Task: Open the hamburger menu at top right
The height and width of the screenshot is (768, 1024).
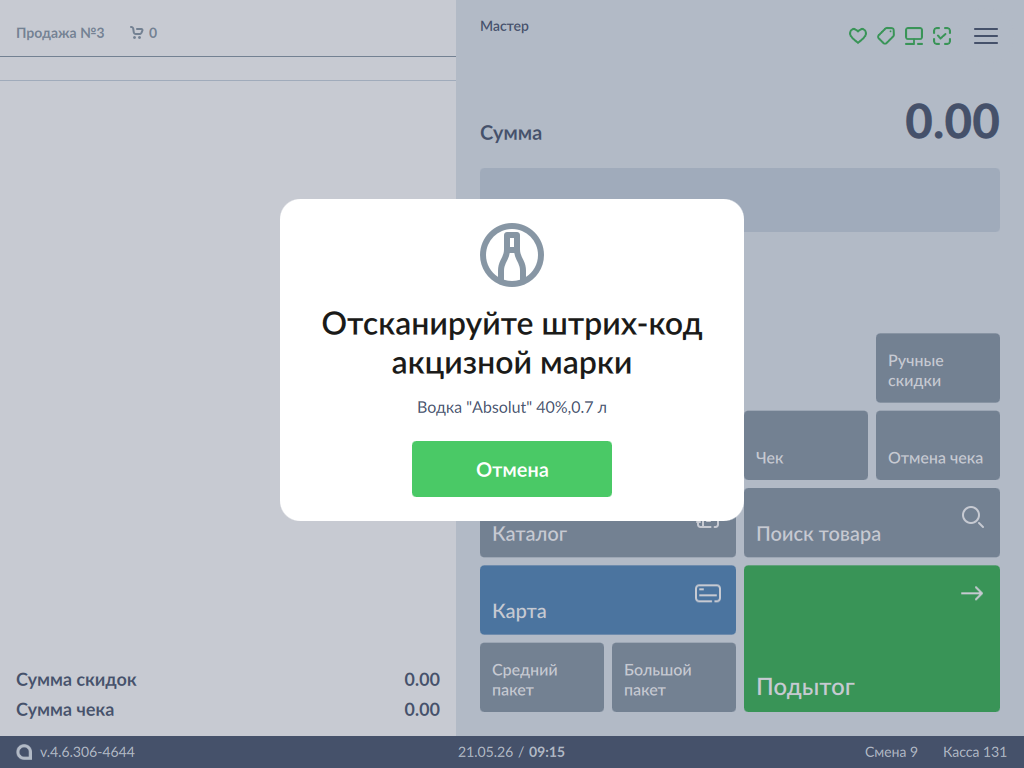Action: 985,36
